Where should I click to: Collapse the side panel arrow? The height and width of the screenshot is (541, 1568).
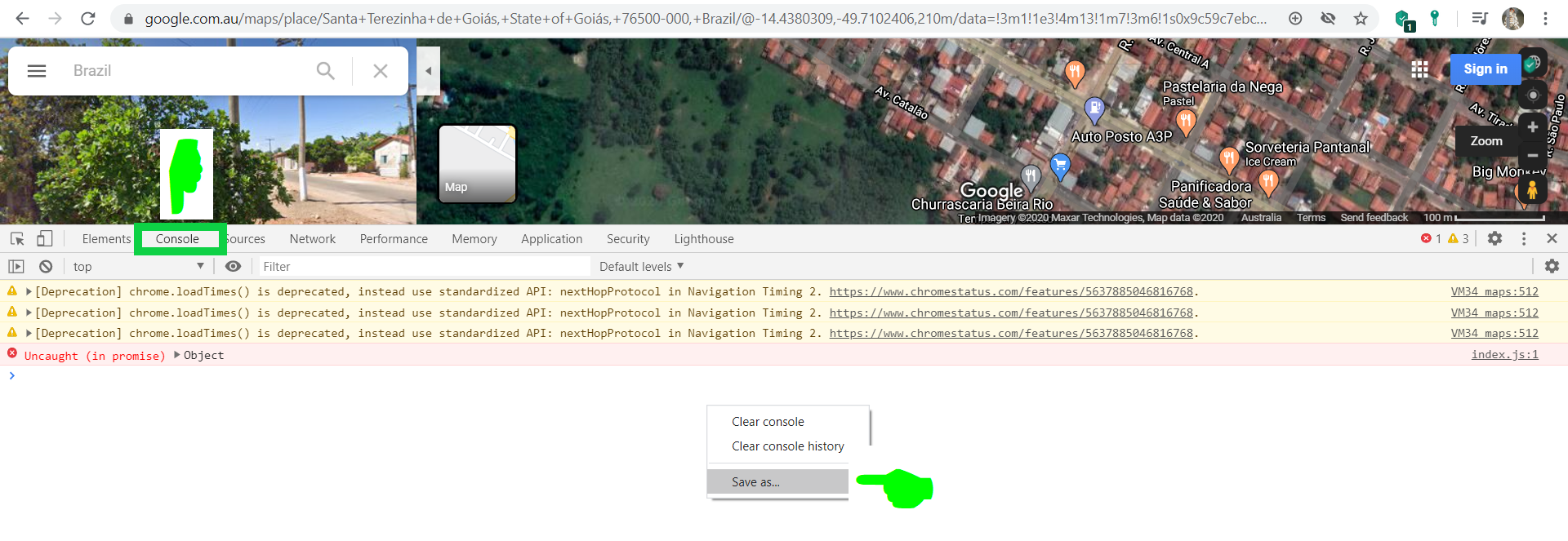[429, 71]
